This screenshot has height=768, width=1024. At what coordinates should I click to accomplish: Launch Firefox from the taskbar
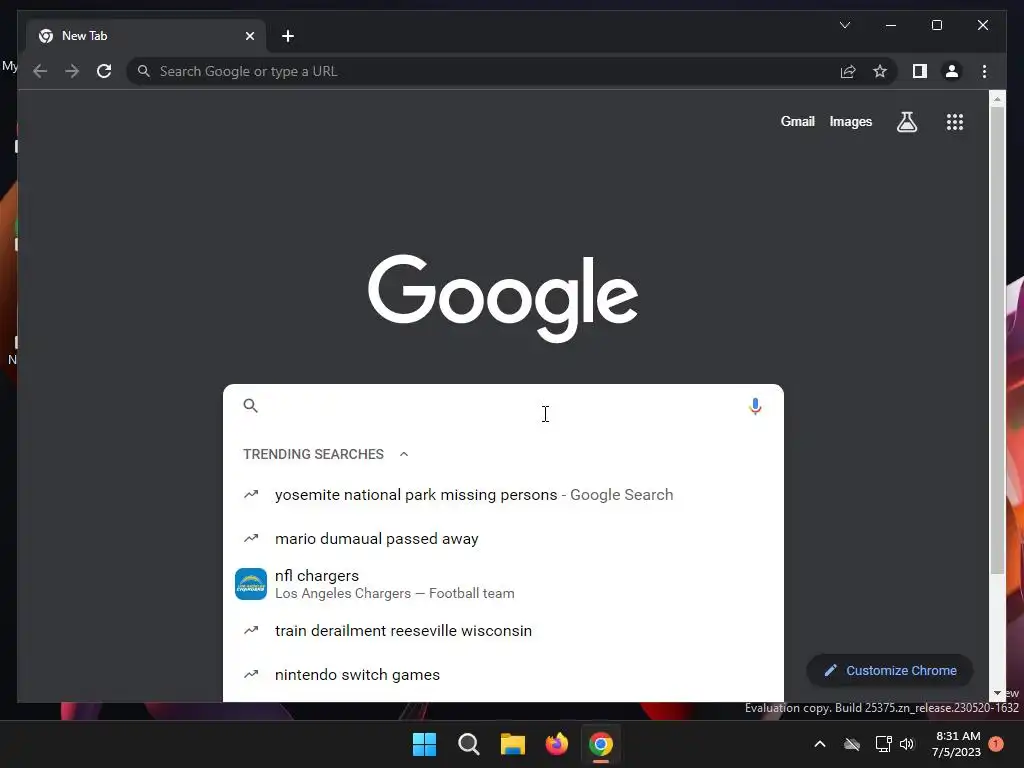[556, 744]
